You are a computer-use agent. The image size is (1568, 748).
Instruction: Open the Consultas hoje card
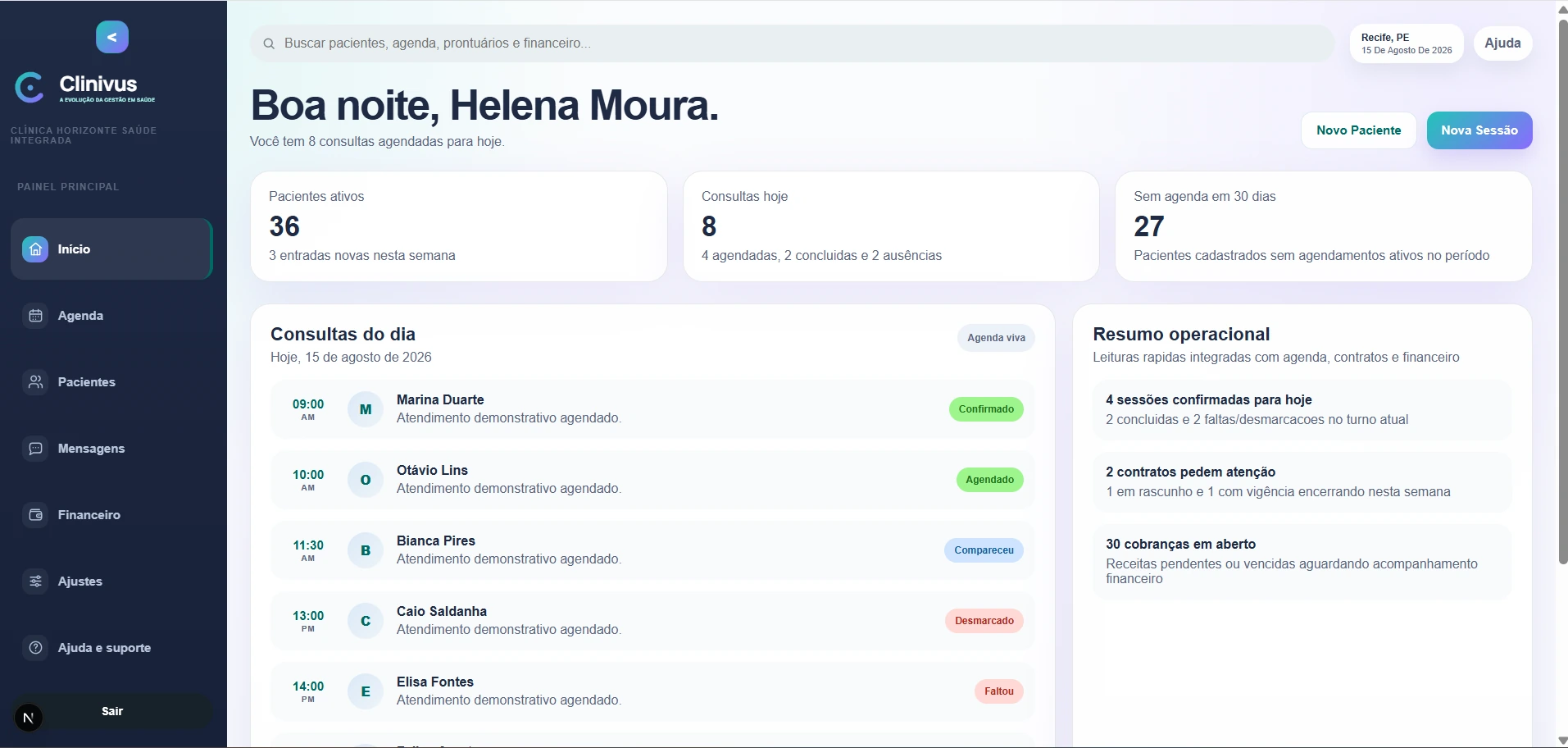(x=891, y=226)
